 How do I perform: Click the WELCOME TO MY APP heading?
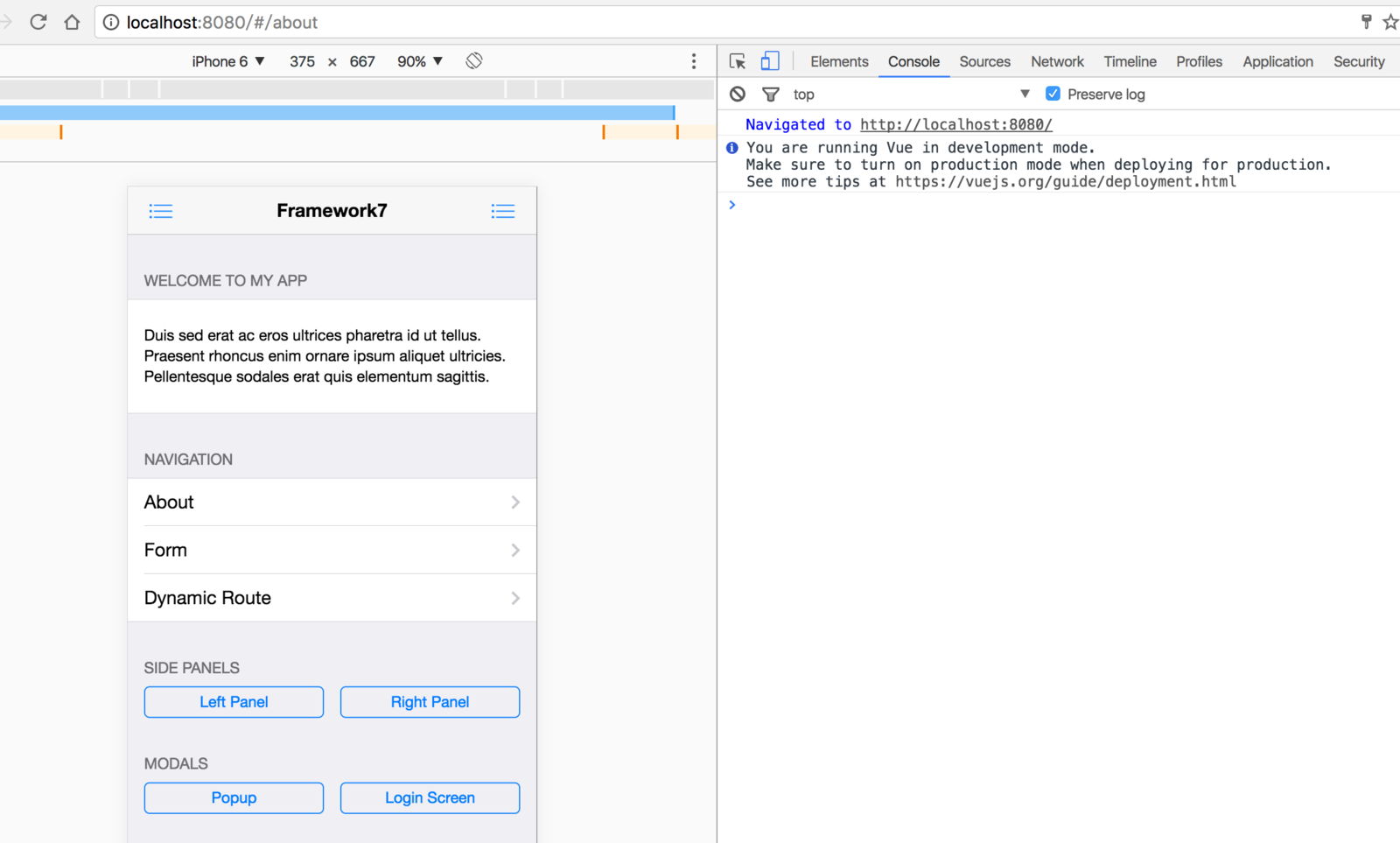click(226, 281)
